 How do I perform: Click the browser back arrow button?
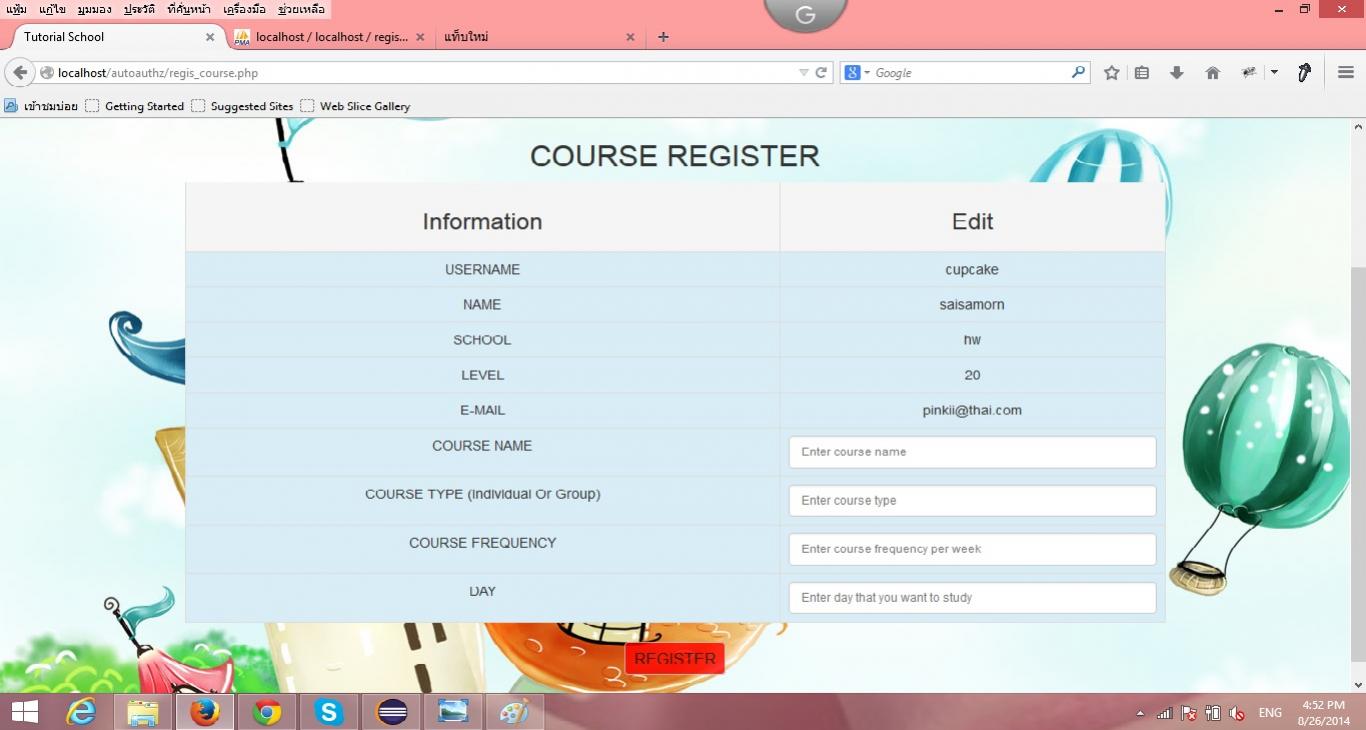pos(20,73)
